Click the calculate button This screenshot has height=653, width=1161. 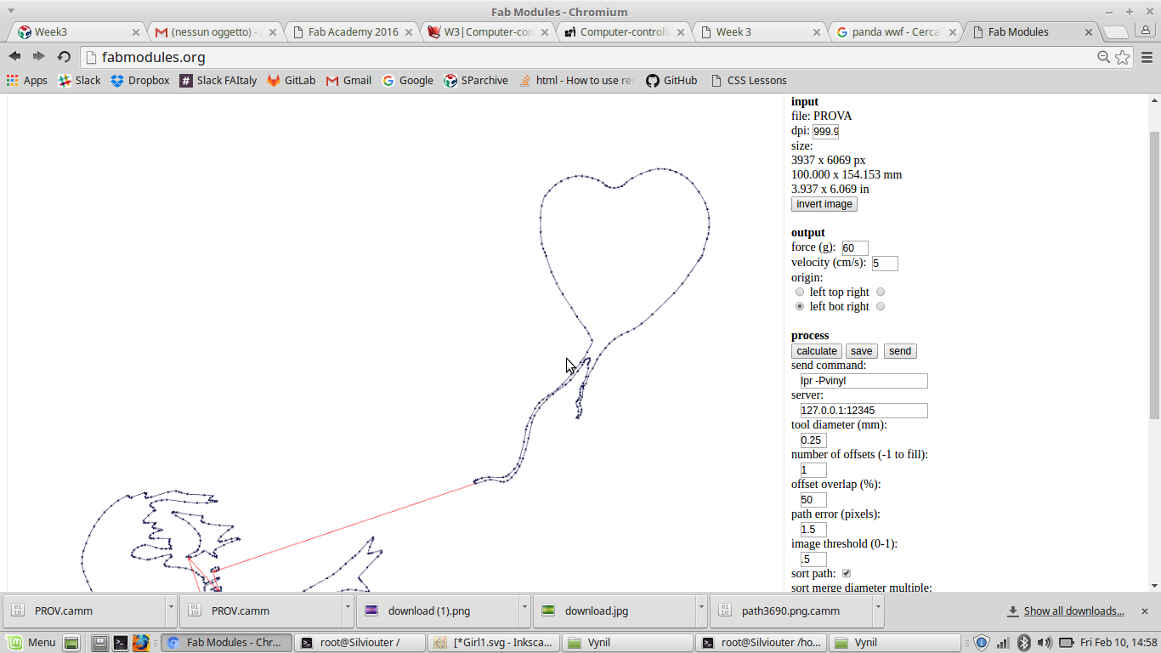[x=816, y=351]
